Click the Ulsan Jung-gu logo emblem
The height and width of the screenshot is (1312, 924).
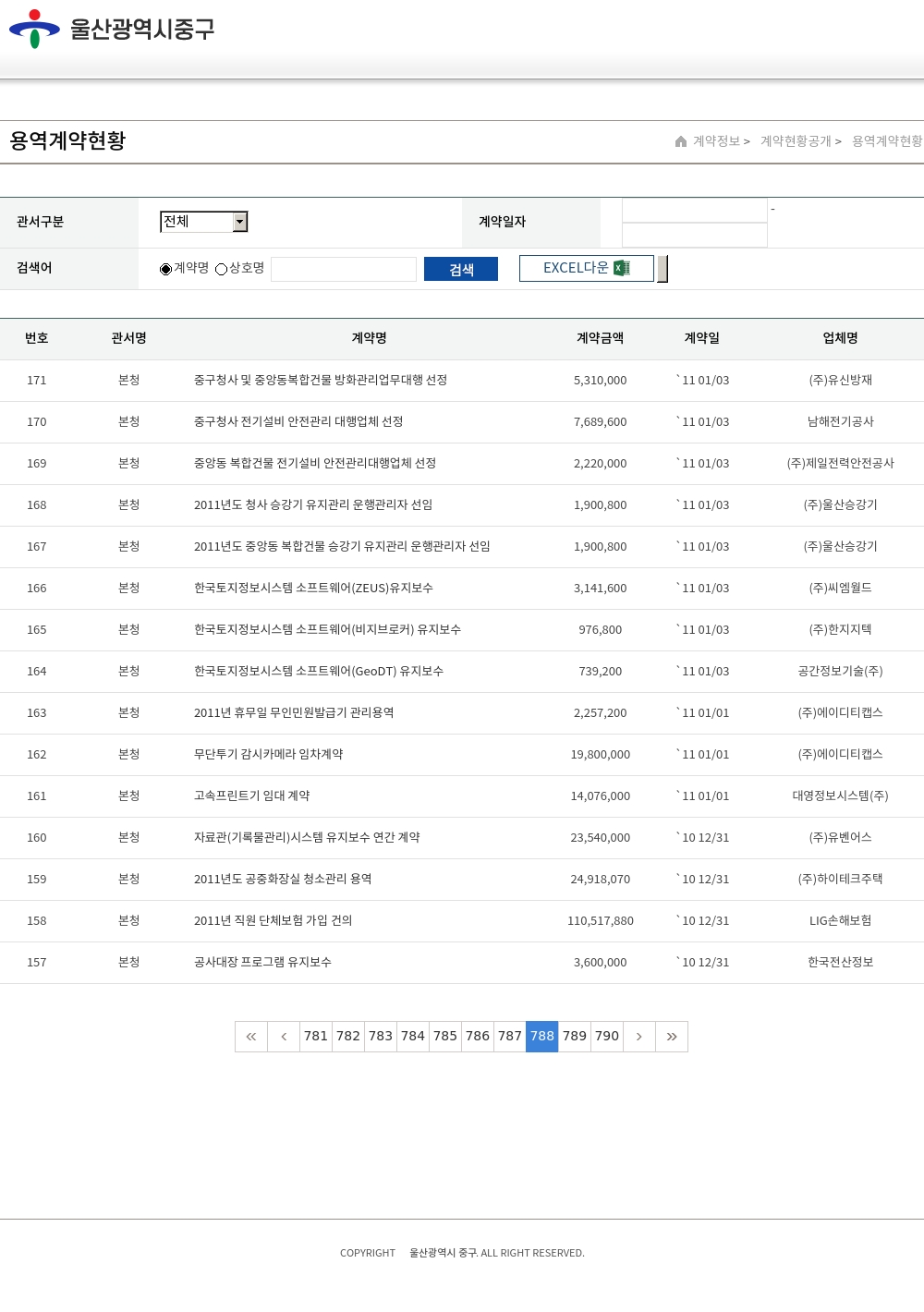click(x=34, y=29)
